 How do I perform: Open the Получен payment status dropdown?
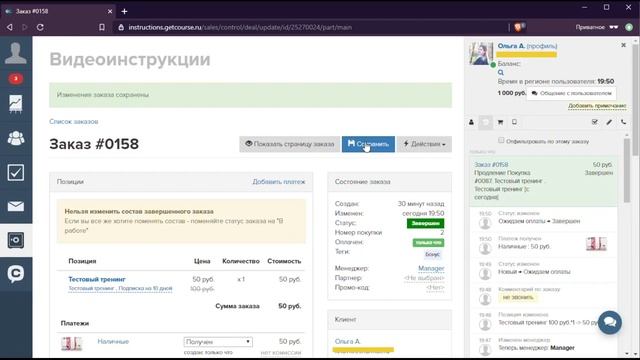218,342
